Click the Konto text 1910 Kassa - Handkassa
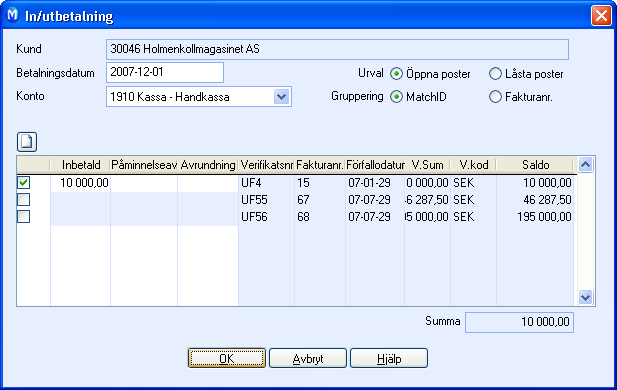The image size is (617, 390). pyautogui.click(x=170, y=97)
